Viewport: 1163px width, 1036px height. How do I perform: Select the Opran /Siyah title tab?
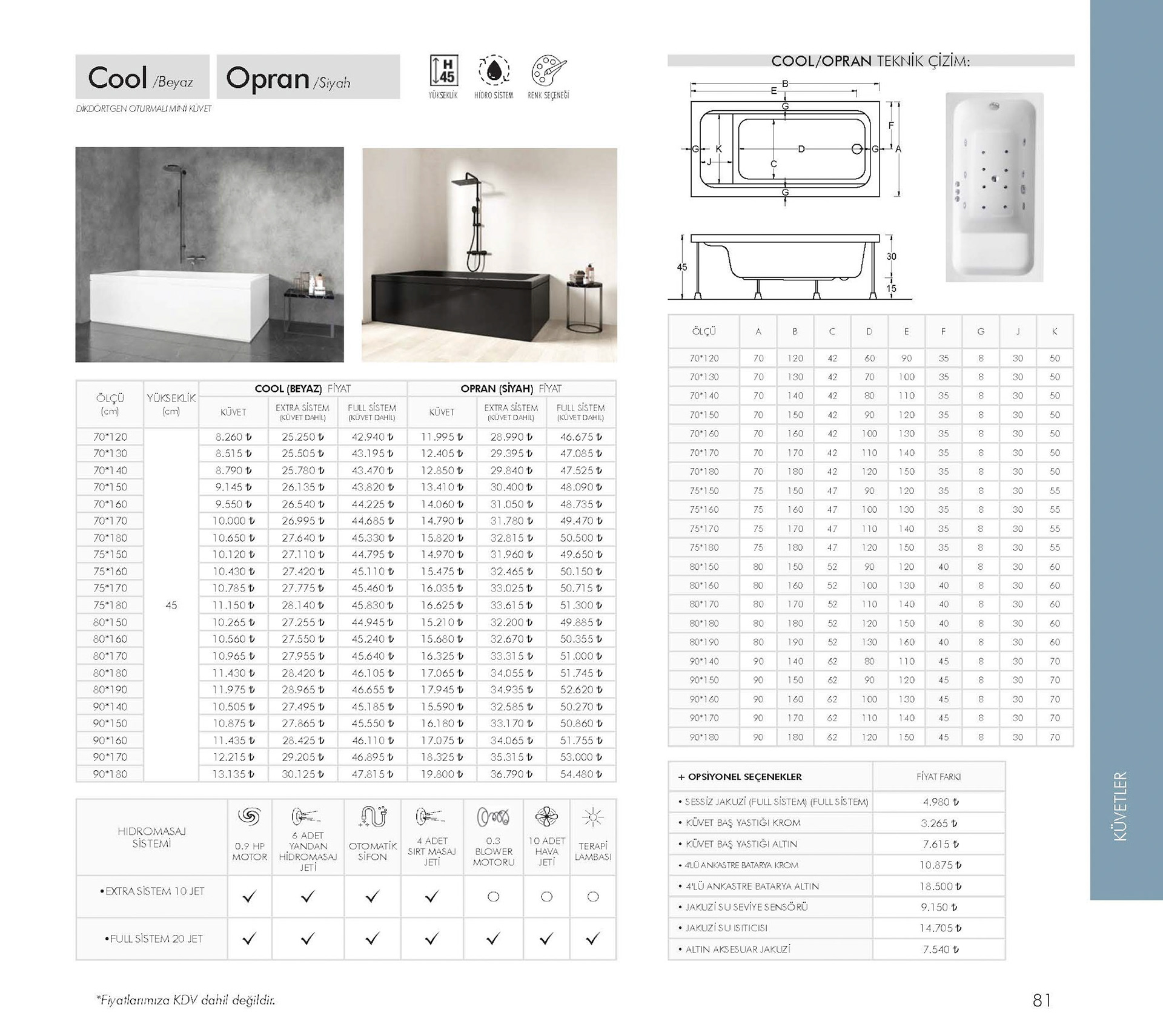pos(308,77)
